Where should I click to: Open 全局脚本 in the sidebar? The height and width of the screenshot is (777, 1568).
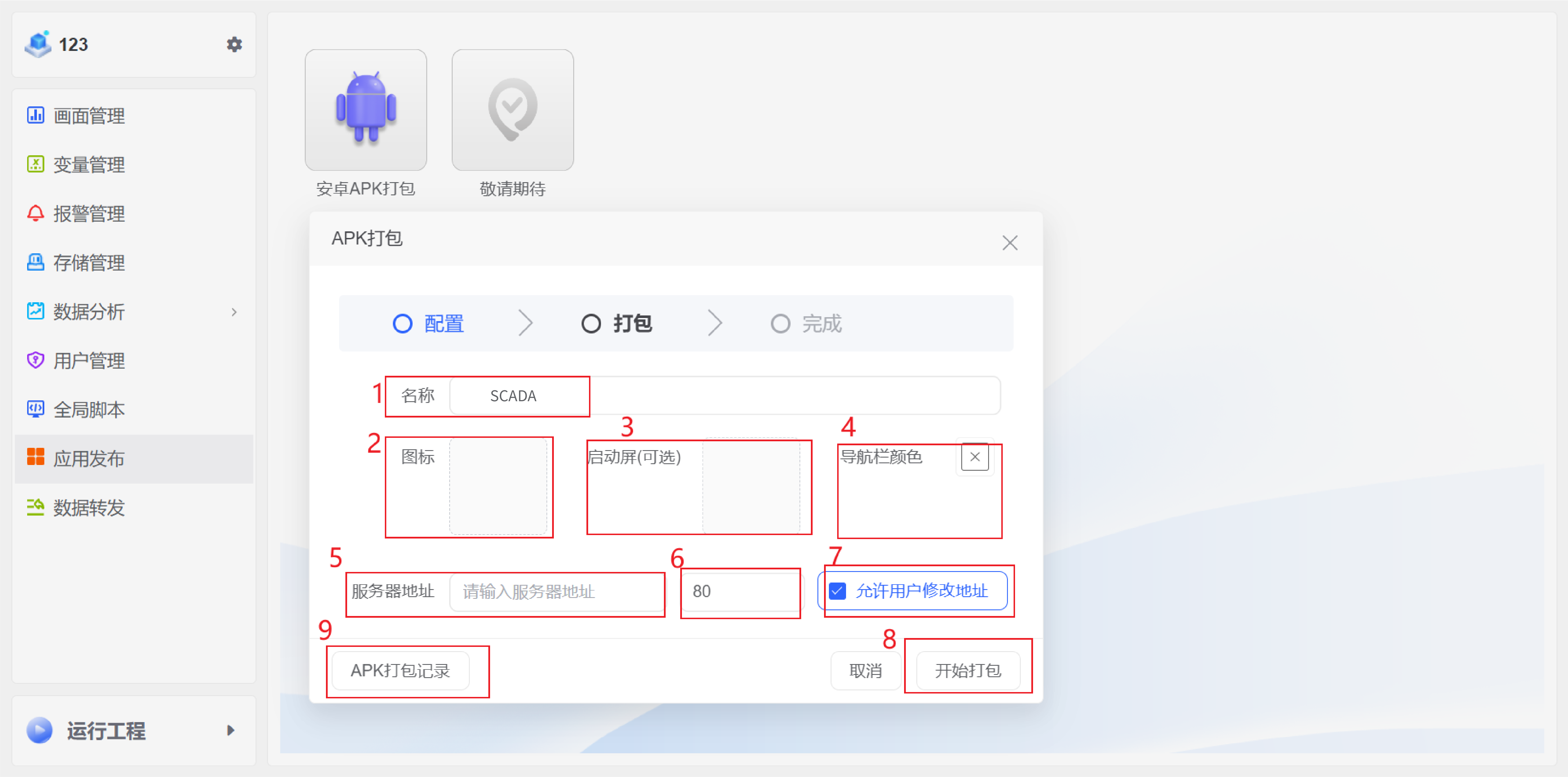[89, 409]
